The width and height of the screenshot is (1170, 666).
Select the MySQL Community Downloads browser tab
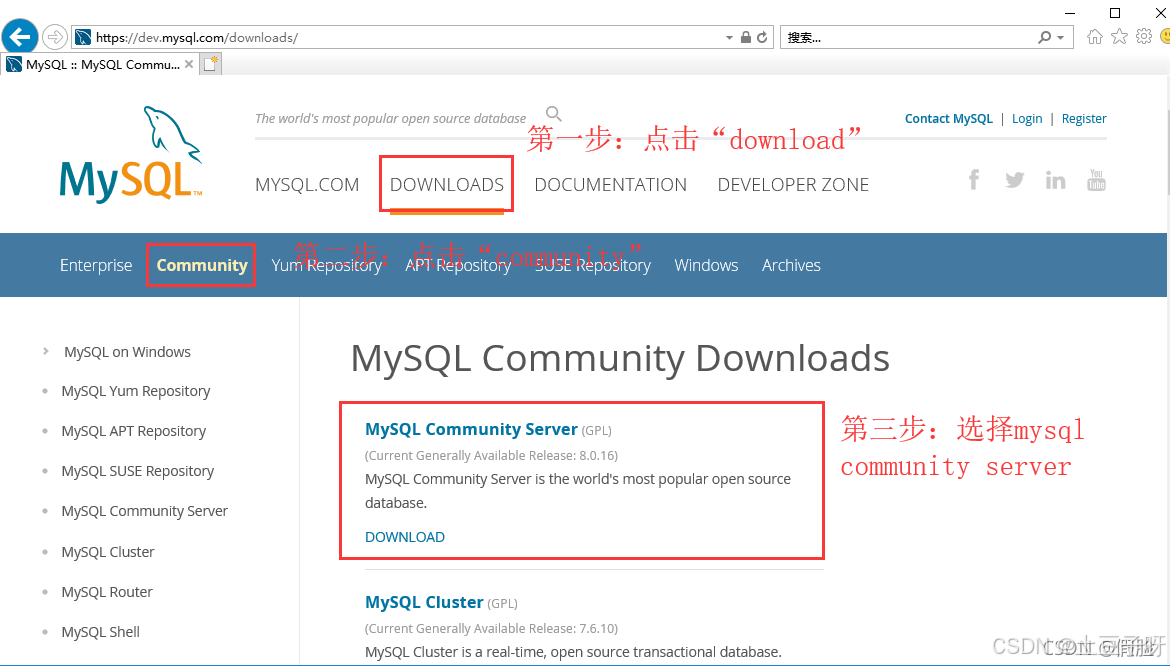point(101,64)
